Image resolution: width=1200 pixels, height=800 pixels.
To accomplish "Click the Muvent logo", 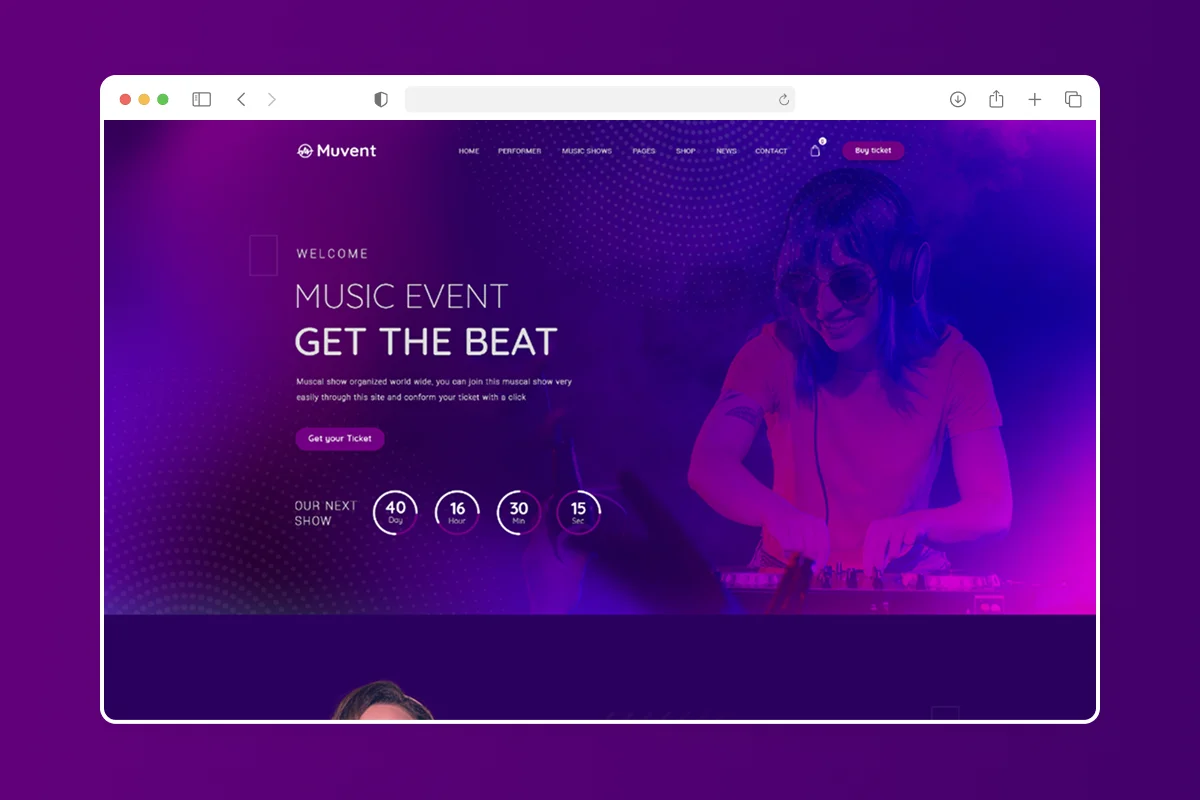I will [x=337, y=151].
